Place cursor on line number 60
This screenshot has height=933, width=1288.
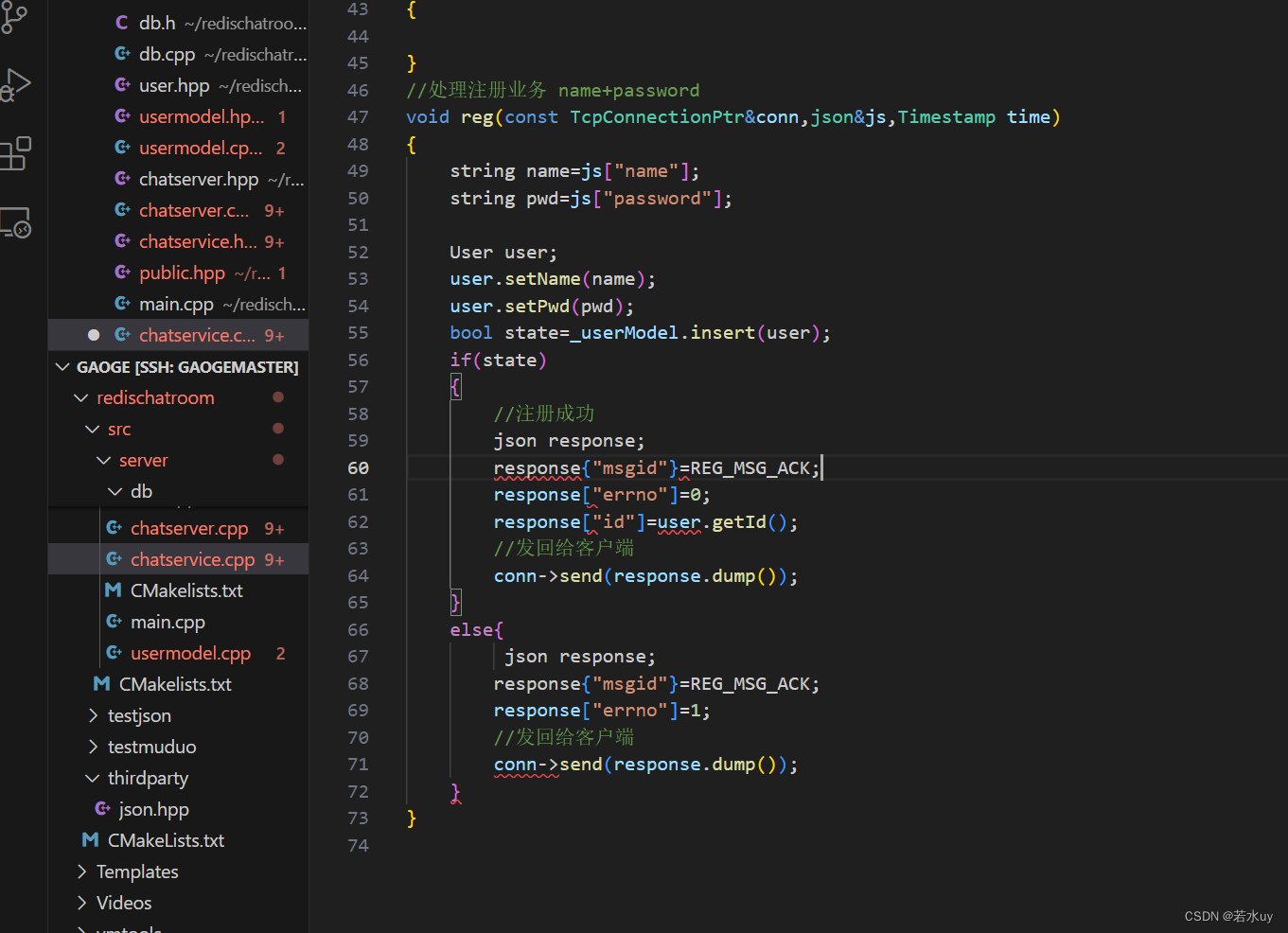point(358,467)
